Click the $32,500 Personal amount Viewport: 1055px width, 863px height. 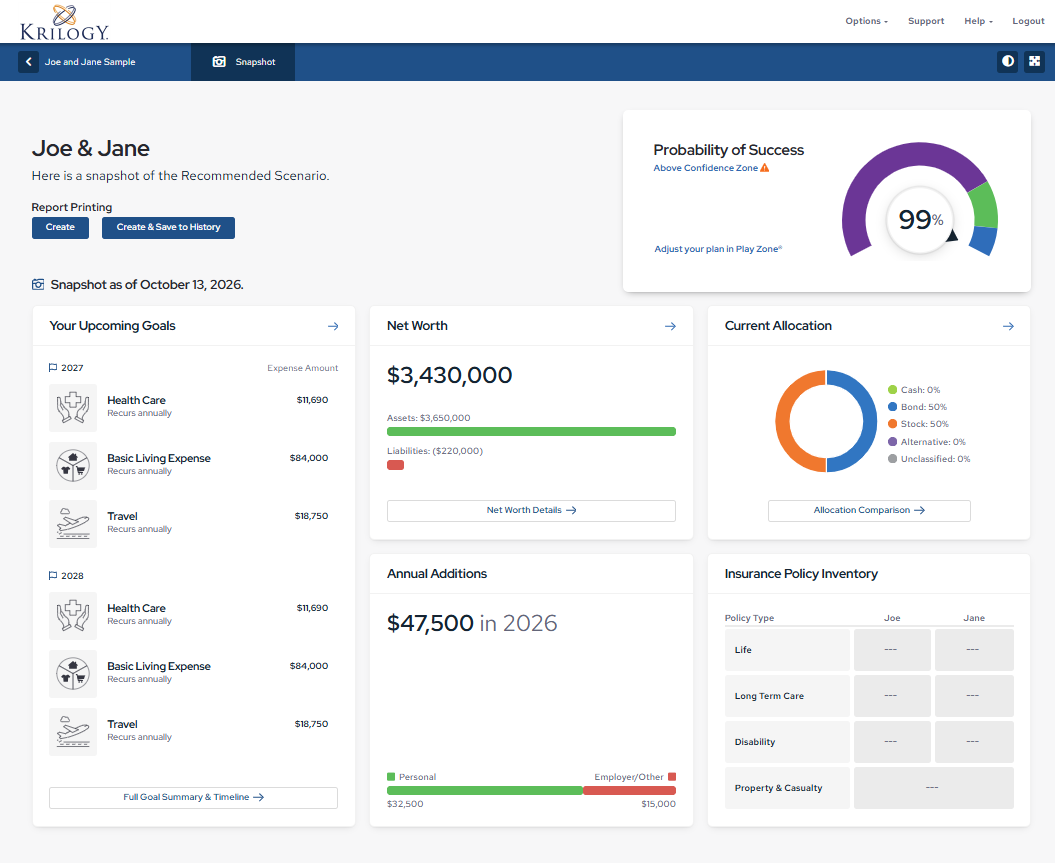[405, 804]
